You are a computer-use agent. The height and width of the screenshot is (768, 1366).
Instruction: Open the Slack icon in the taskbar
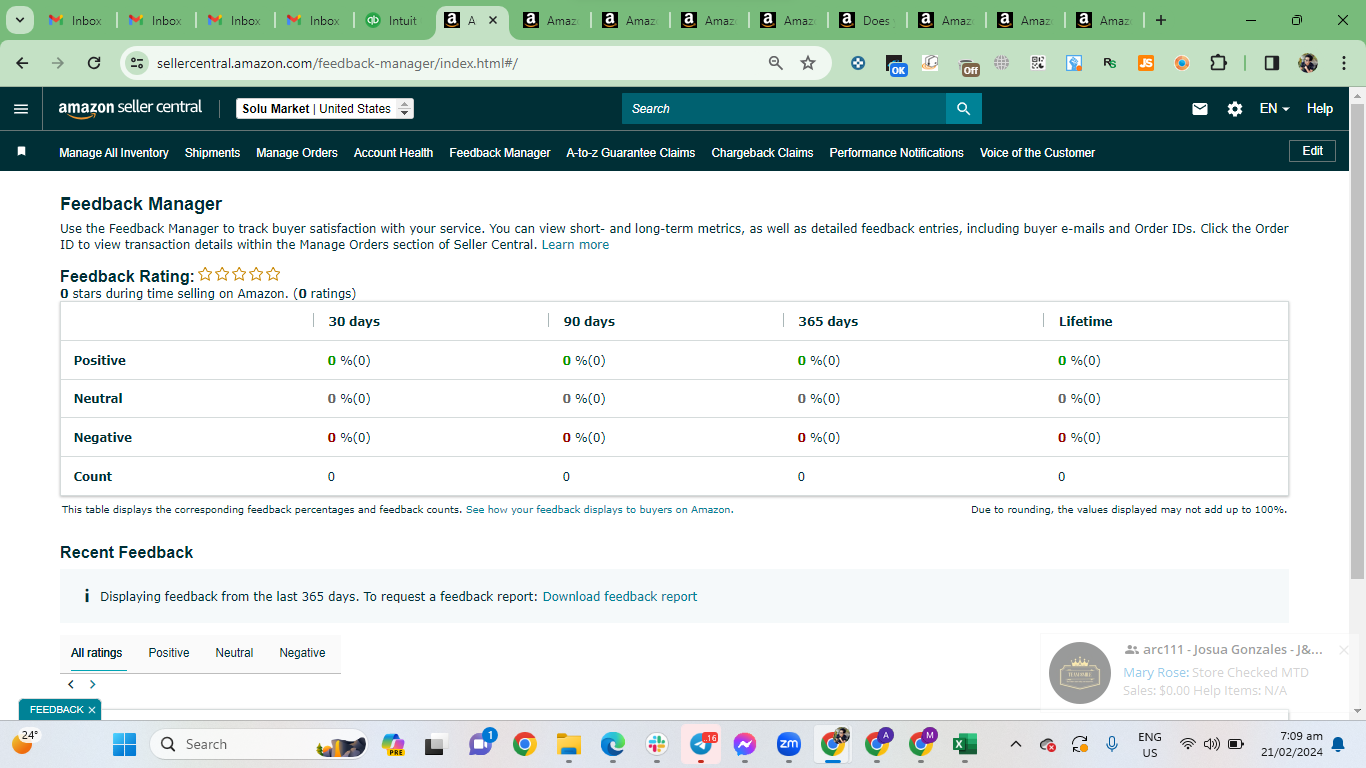pos(657,744)
